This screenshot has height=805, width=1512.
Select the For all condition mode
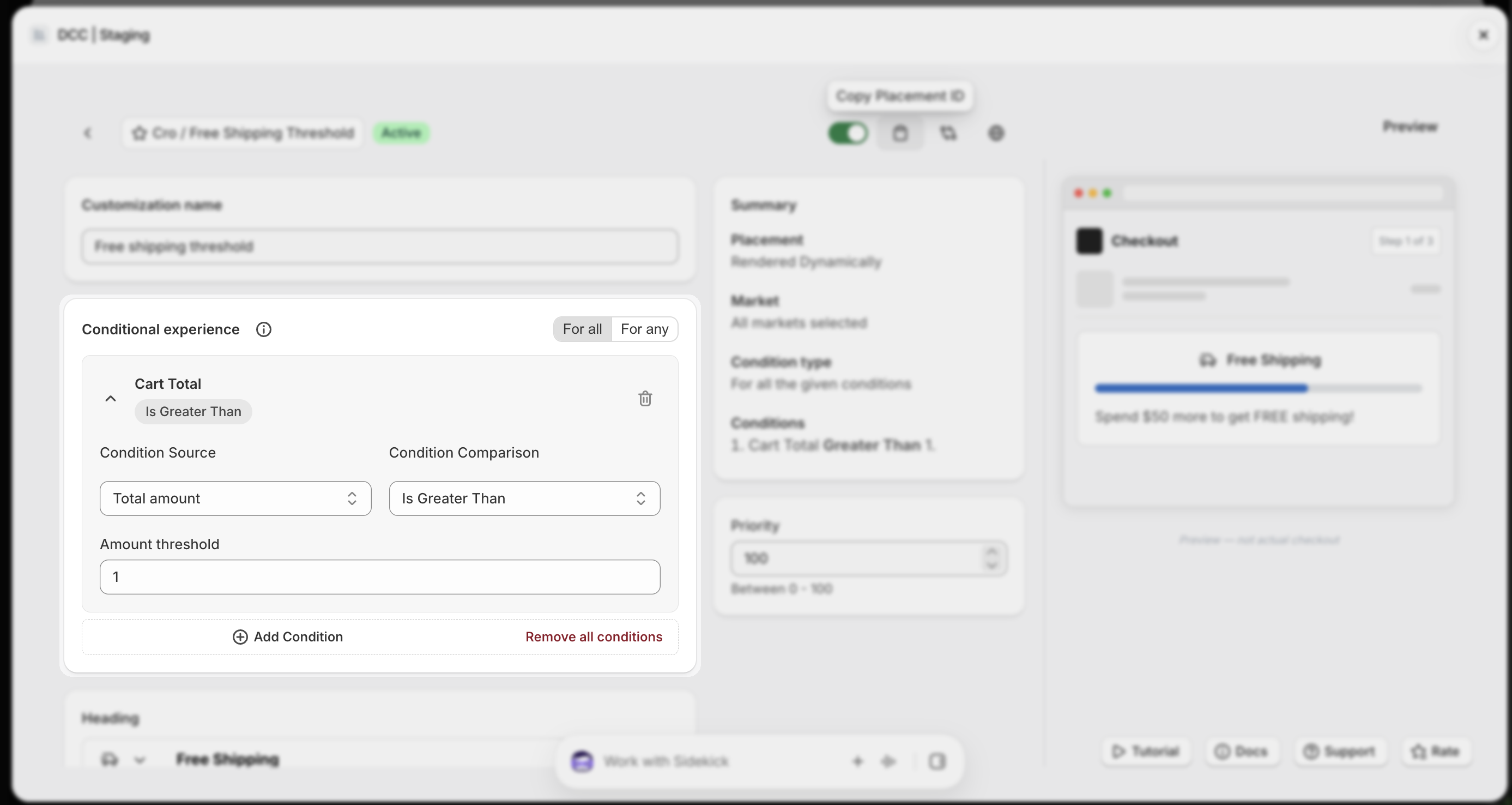click(x=582, y=329)
